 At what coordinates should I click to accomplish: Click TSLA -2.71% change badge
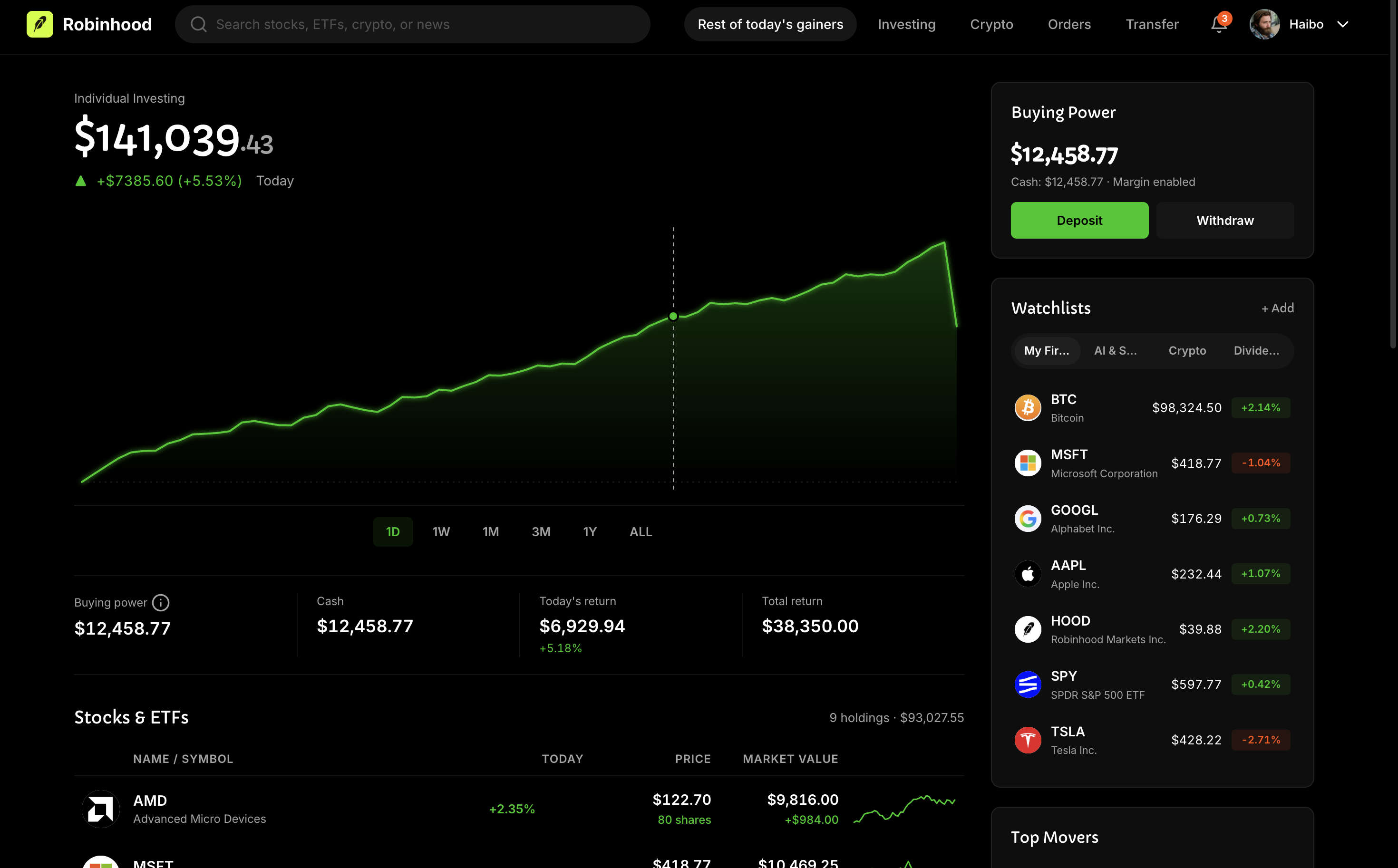tap(1260, 740)
